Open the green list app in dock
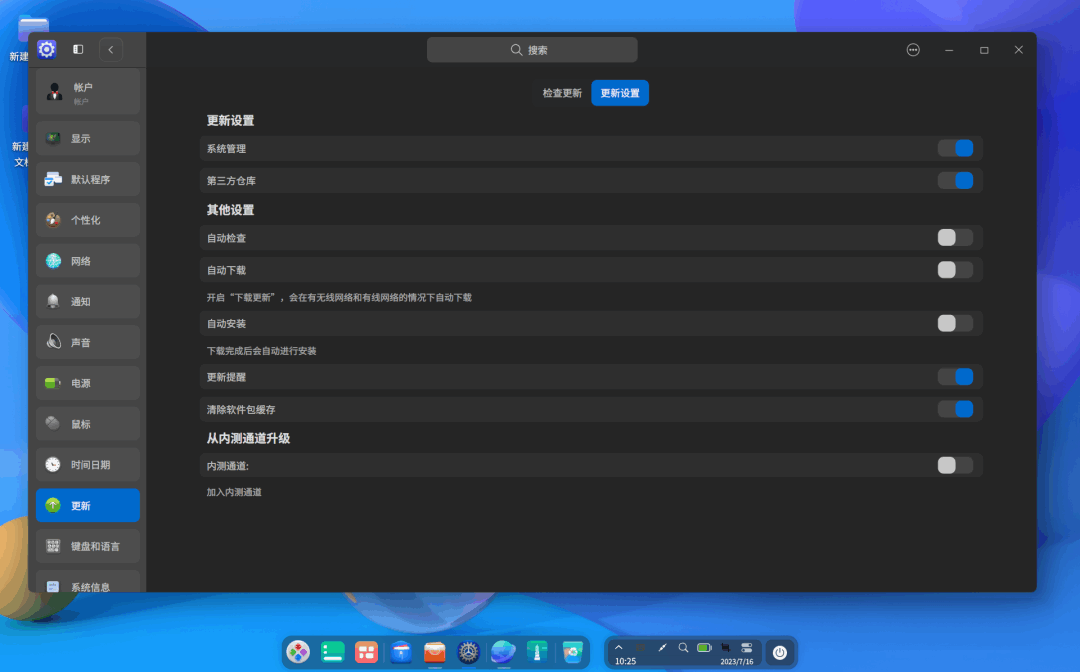The width and height of the screenshot is (1080, 672). (x=333, y=651)
